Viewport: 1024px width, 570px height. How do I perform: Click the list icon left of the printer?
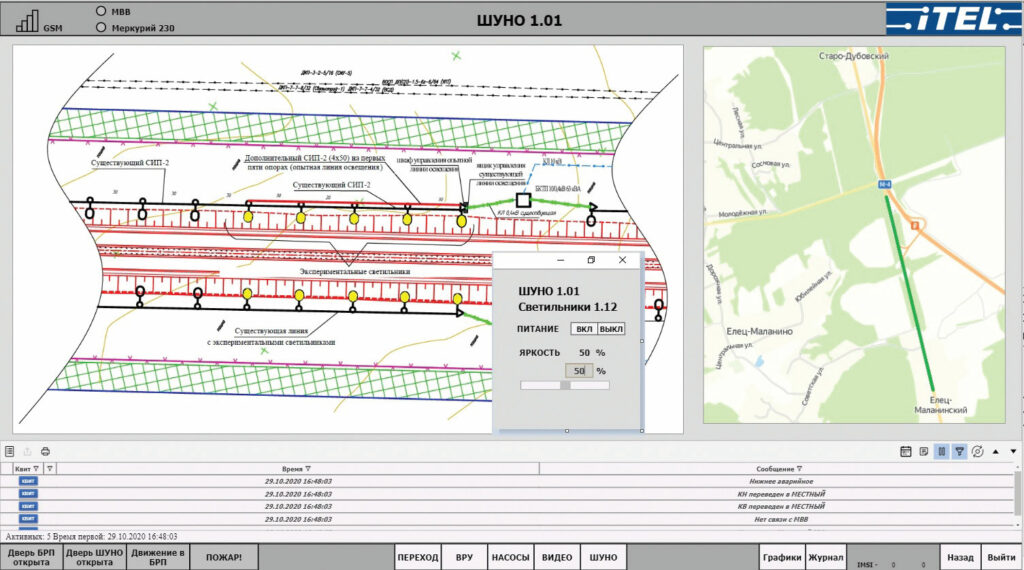tap(9, 452)
